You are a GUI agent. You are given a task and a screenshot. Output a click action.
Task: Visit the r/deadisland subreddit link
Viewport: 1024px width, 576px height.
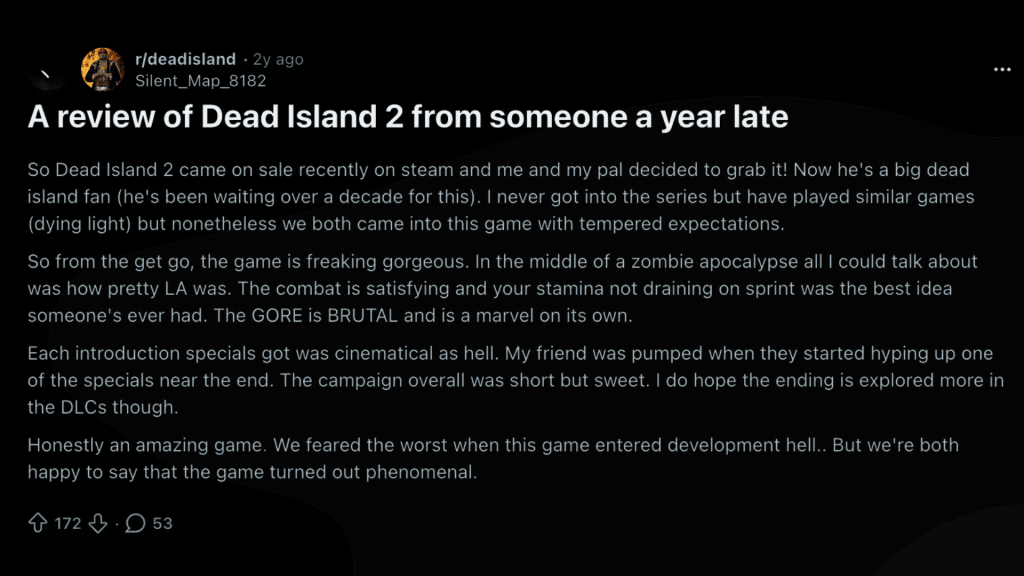tap(185, 59)
